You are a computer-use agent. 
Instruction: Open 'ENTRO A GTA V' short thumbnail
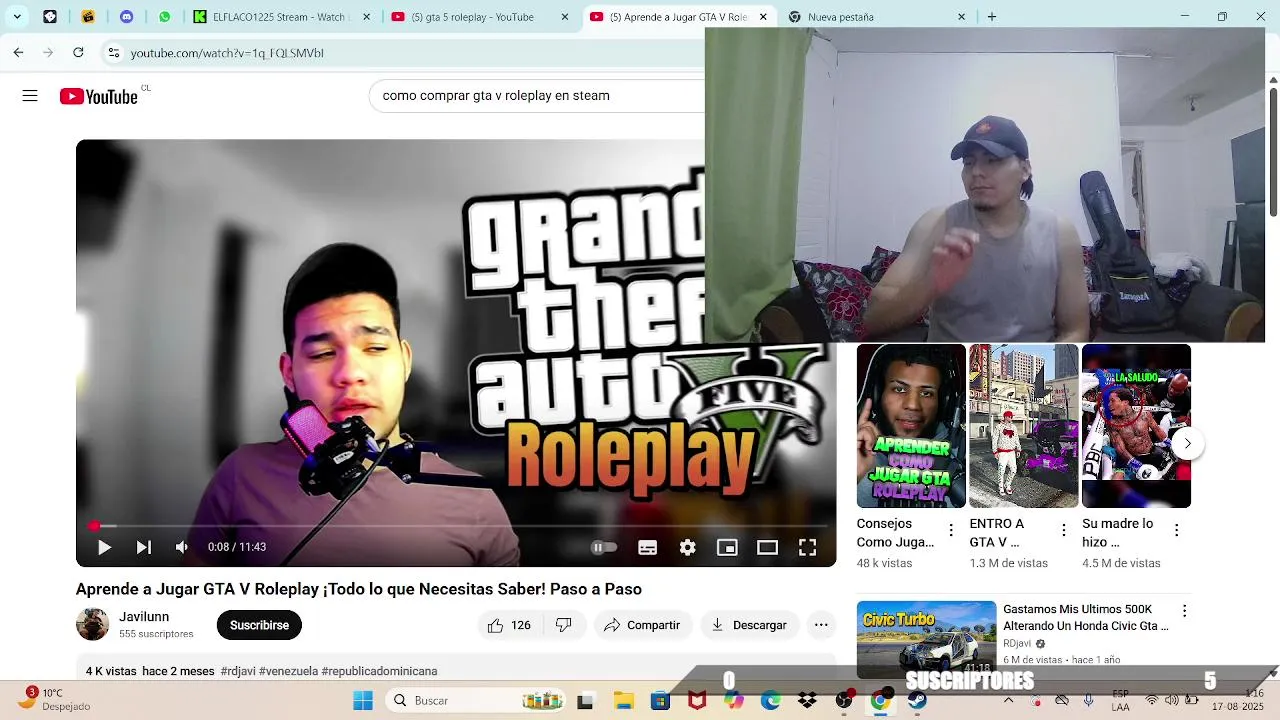1024,426
